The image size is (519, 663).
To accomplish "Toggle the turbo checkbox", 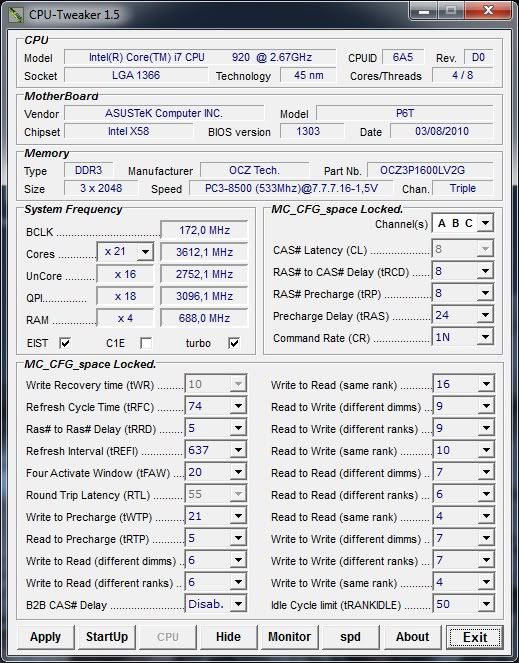I will click(234, 343).
